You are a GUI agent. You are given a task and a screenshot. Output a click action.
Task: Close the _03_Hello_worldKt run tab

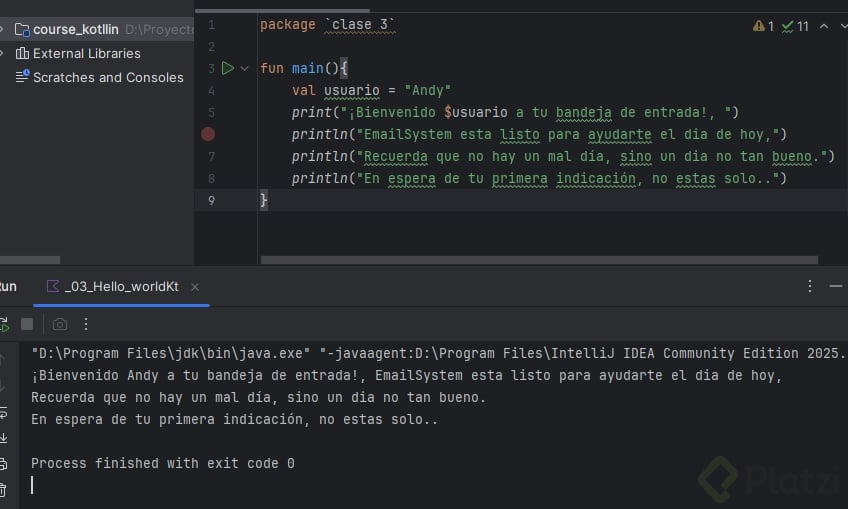(195, 287)
